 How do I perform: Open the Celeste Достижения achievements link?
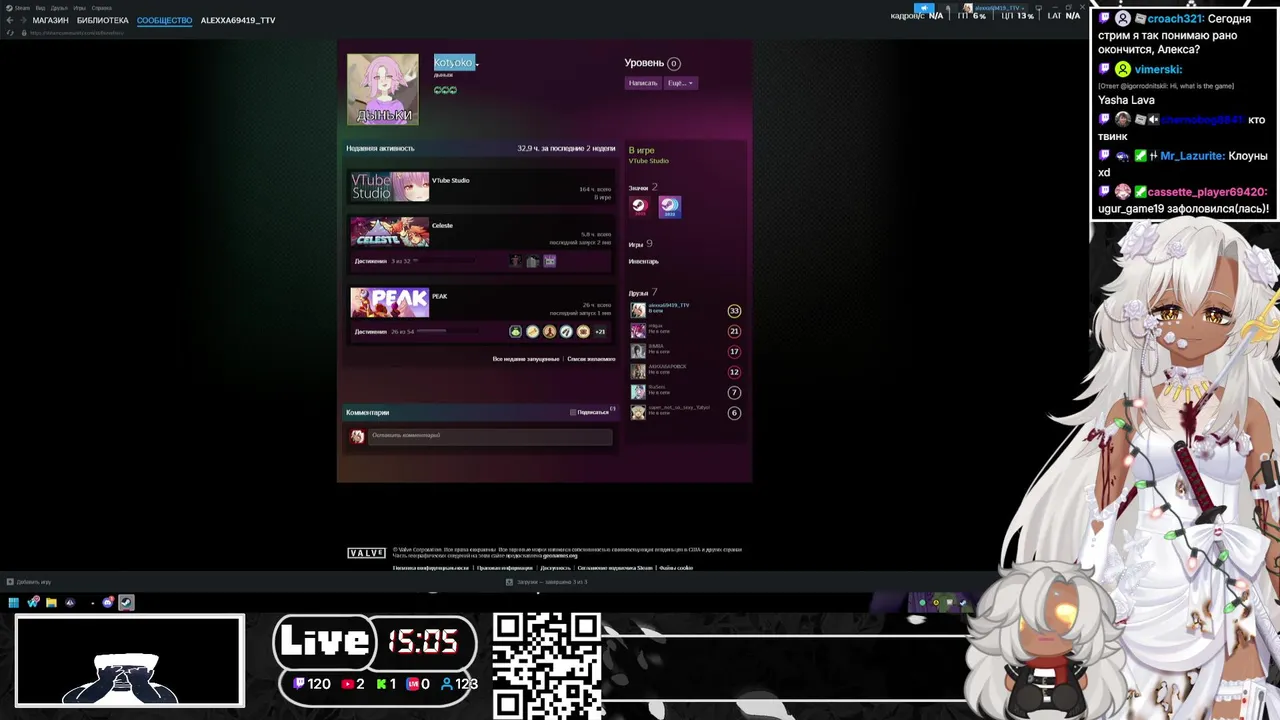click(x=370, y=261)
